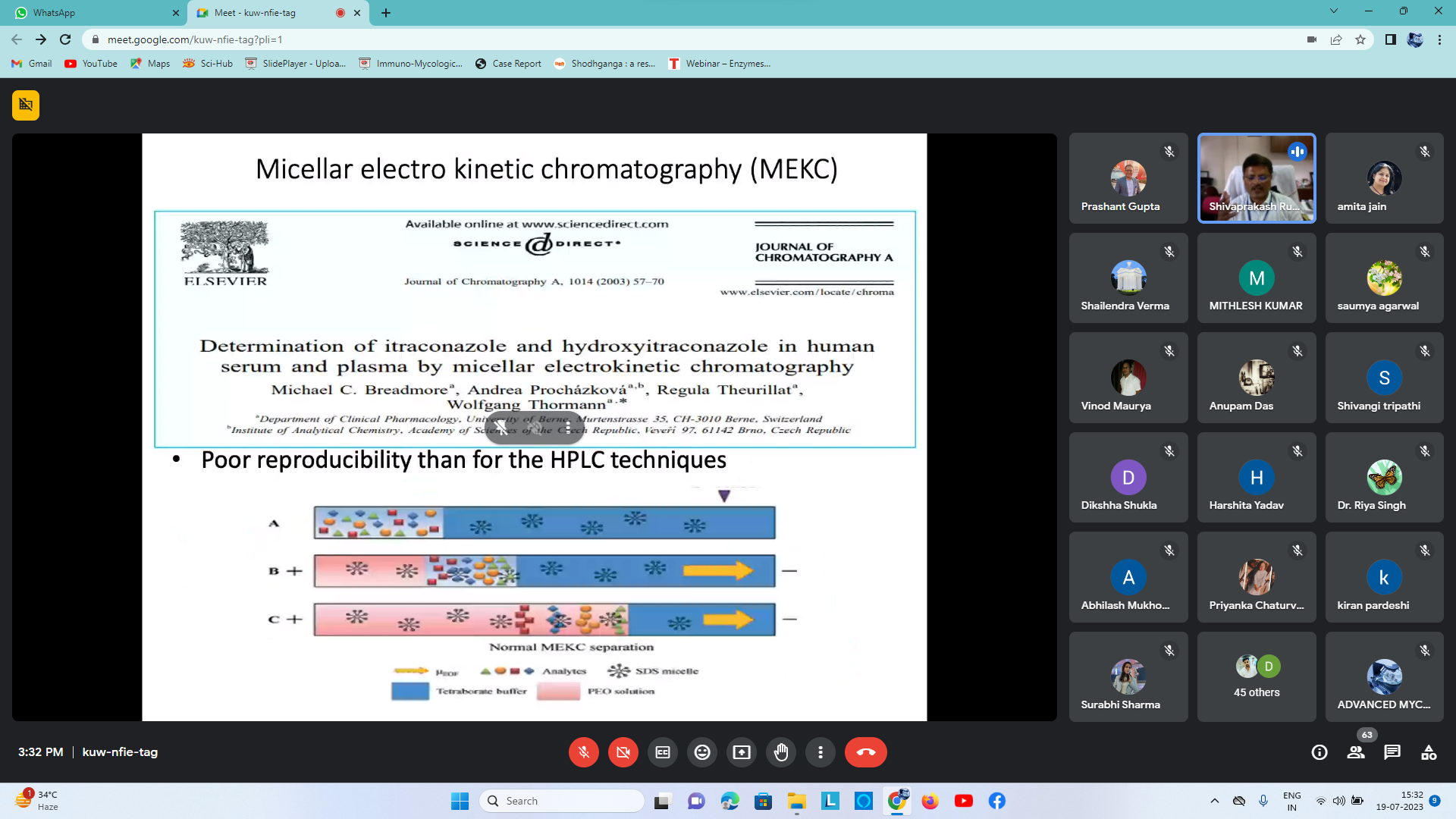1456x819 pixels.
Task: Toggle the microphone mute button
Action: pos(584,752)
